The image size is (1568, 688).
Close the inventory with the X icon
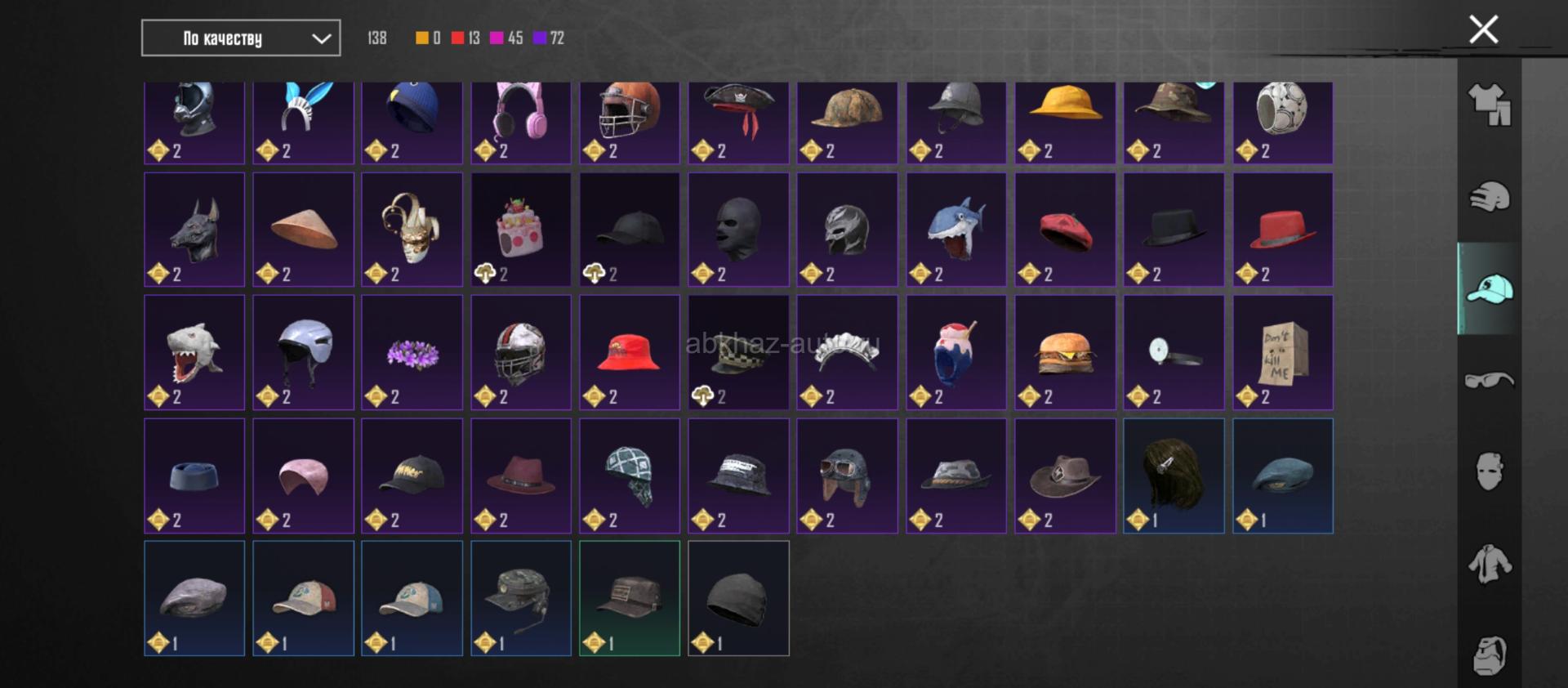[1483, 29]
